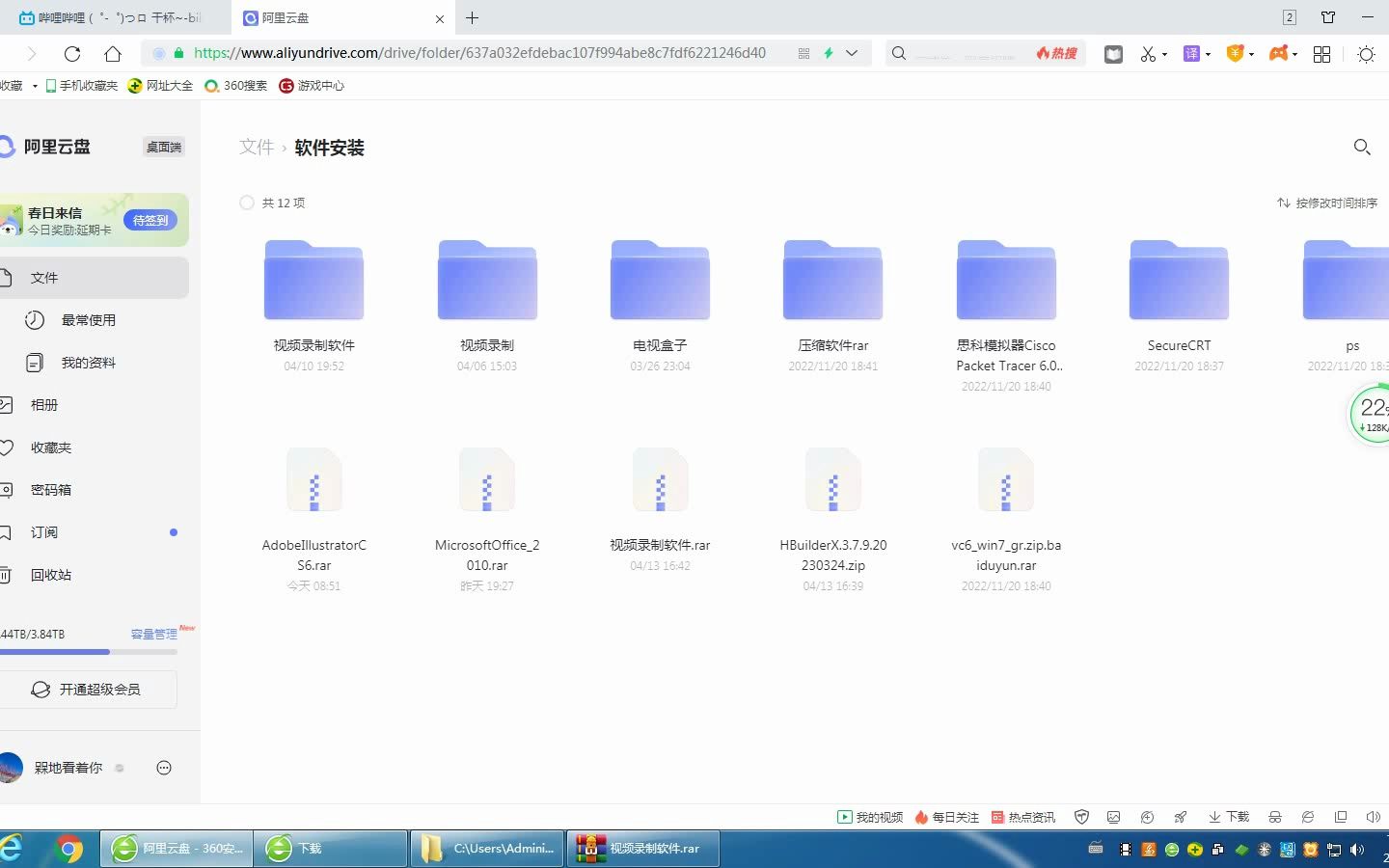Screen dimensions: 1389x868
Task: Switch to the 哔哩哔哩 browser tab
Action: click(116, 17)
